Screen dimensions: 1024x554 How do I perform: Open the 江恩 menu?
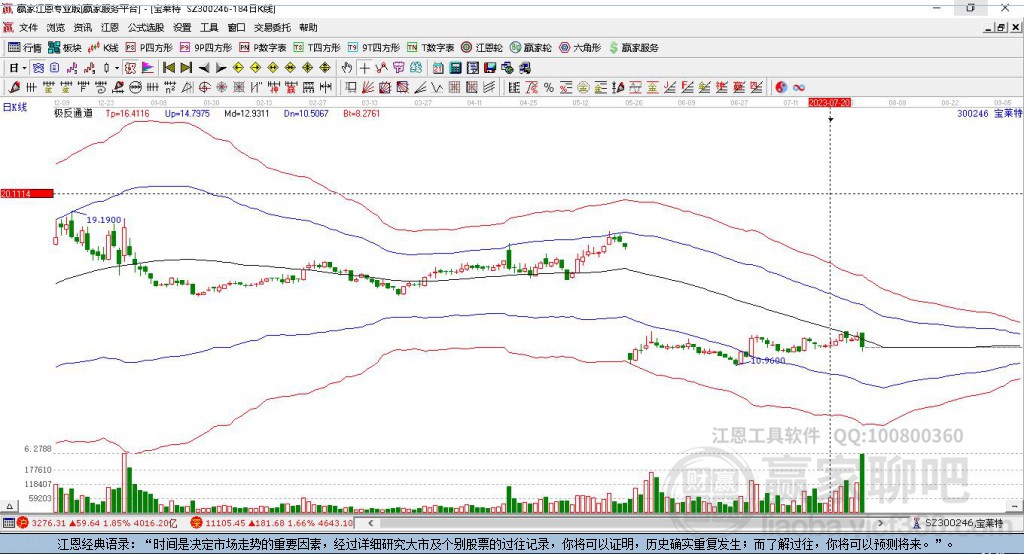tap(110, 27)
